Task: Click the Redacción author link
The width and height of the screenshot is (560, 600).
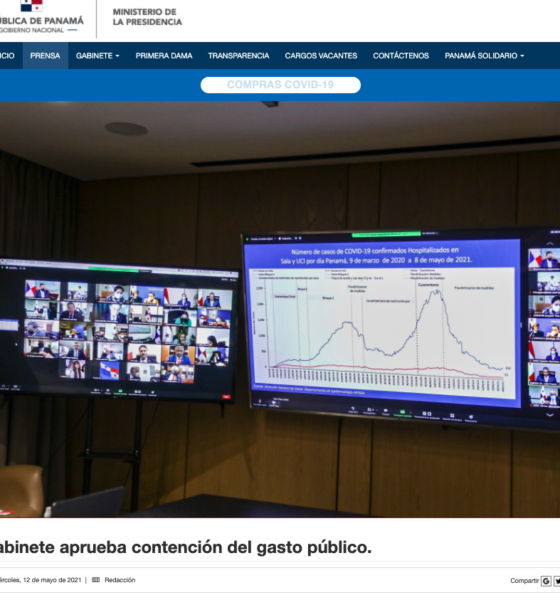Action: tap(120, 580)
